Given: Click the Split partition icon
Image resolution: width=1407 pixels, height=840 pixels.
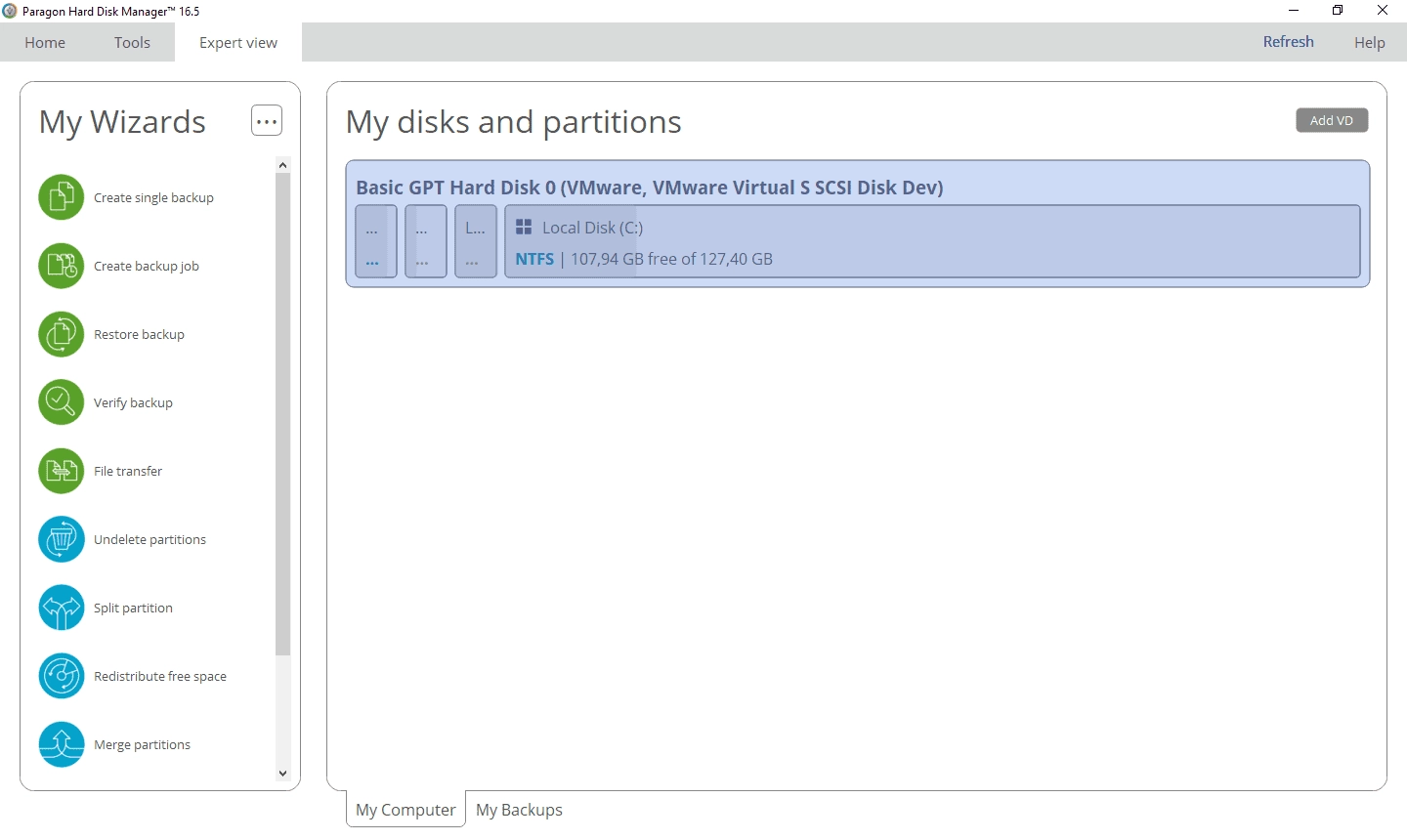Looking at the screenshot, I should 62,608.
